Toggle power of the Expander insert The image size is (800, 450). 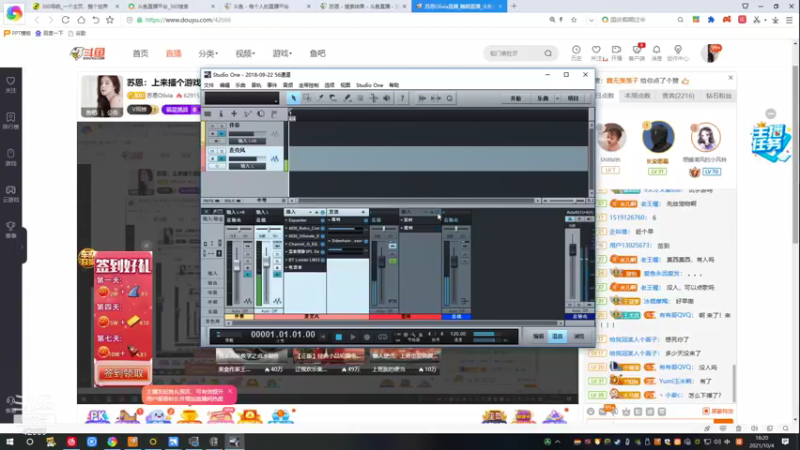pos(323,220)
